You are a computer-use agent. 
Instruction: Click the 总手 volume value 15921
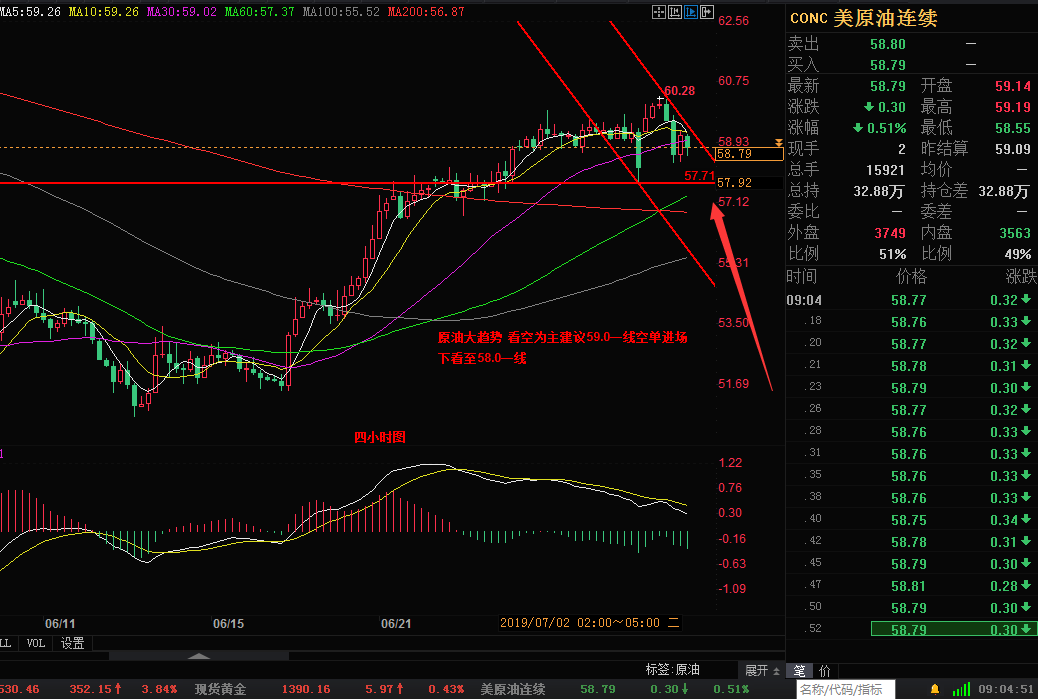click(x=885, y=170)
